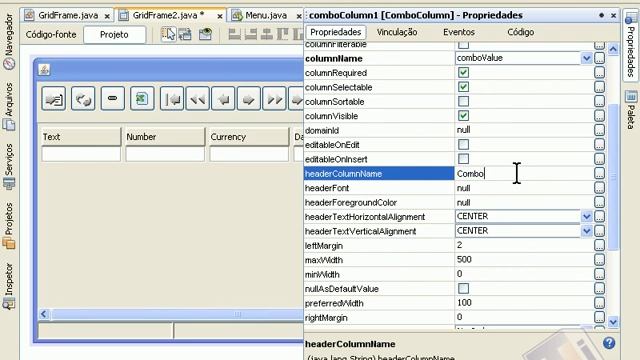Click the next record arrow button
Viewport: 640px width, 360px height.
click(249, 98)
